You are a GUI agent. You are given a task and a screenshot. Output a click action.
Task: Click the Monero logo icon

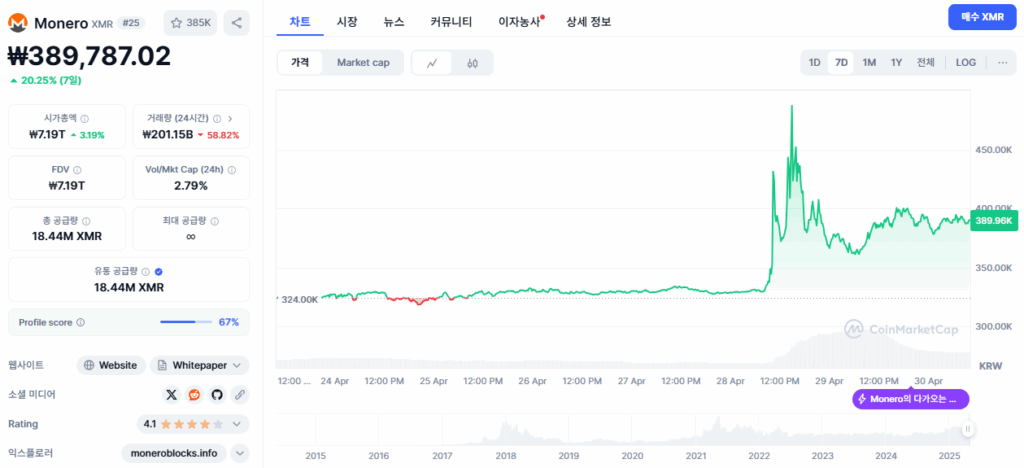pos(17,23)
